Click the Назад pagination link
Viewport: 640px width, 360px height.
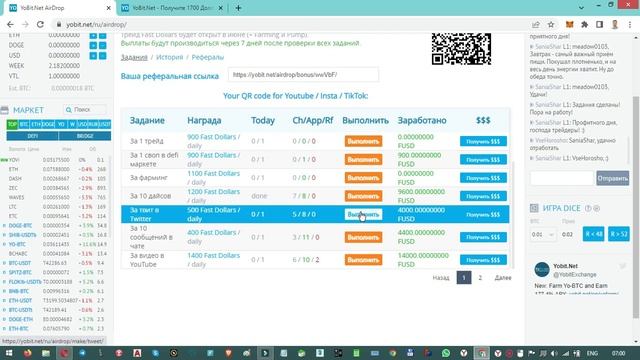(441, 278)
